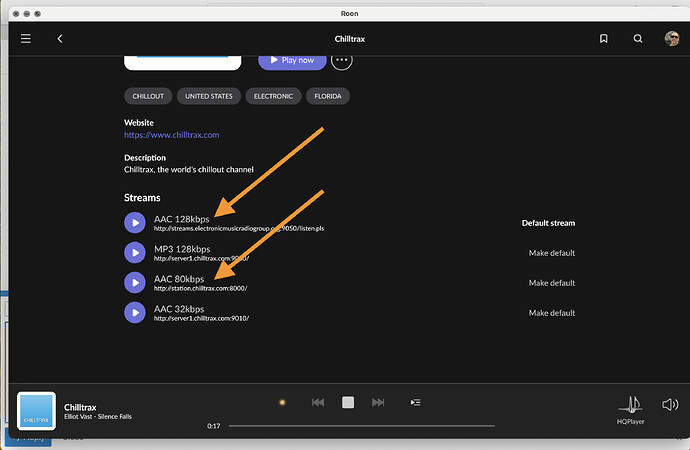
Task: Click the Play now button
Action: click(x=292, y=61)
